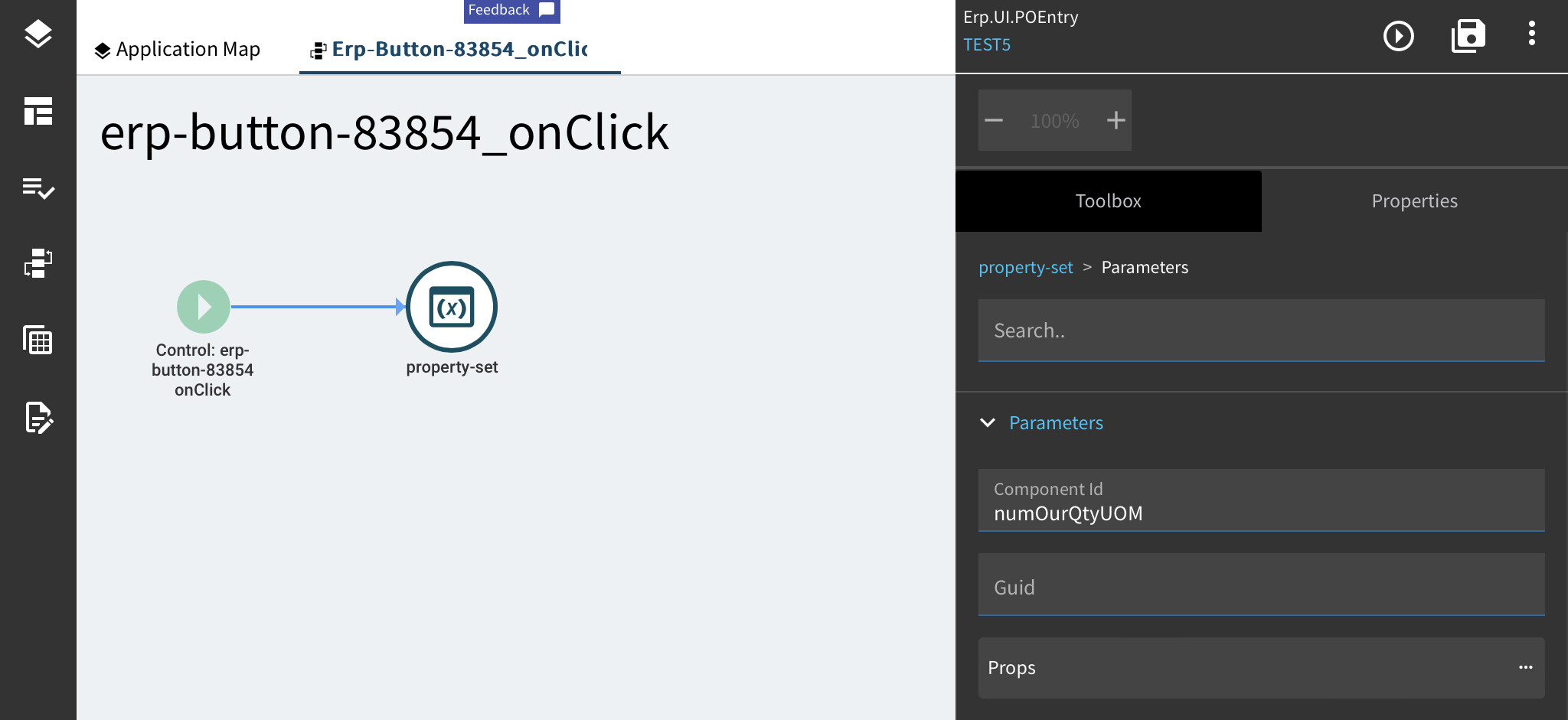Click the Guid input field
This screenshot has width=1568, height=720.
tap(1261, 585)
